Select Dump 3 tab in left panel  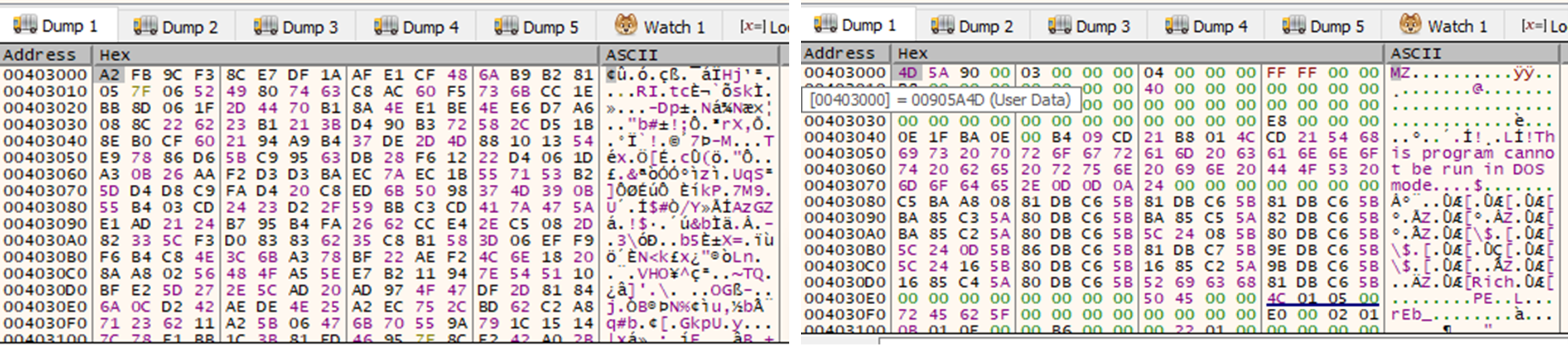296,27
